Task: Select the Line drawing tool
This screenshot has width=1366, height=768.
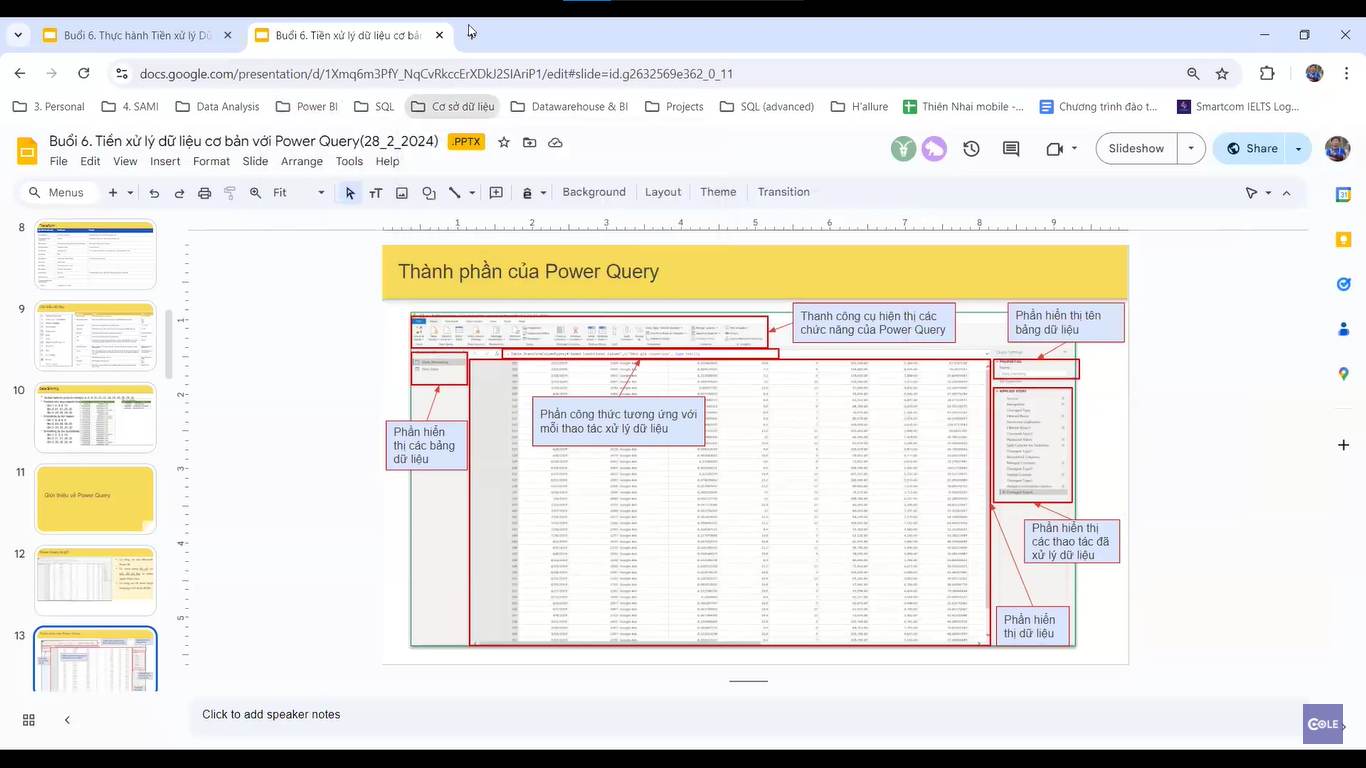Action: [x=454, y=193]
